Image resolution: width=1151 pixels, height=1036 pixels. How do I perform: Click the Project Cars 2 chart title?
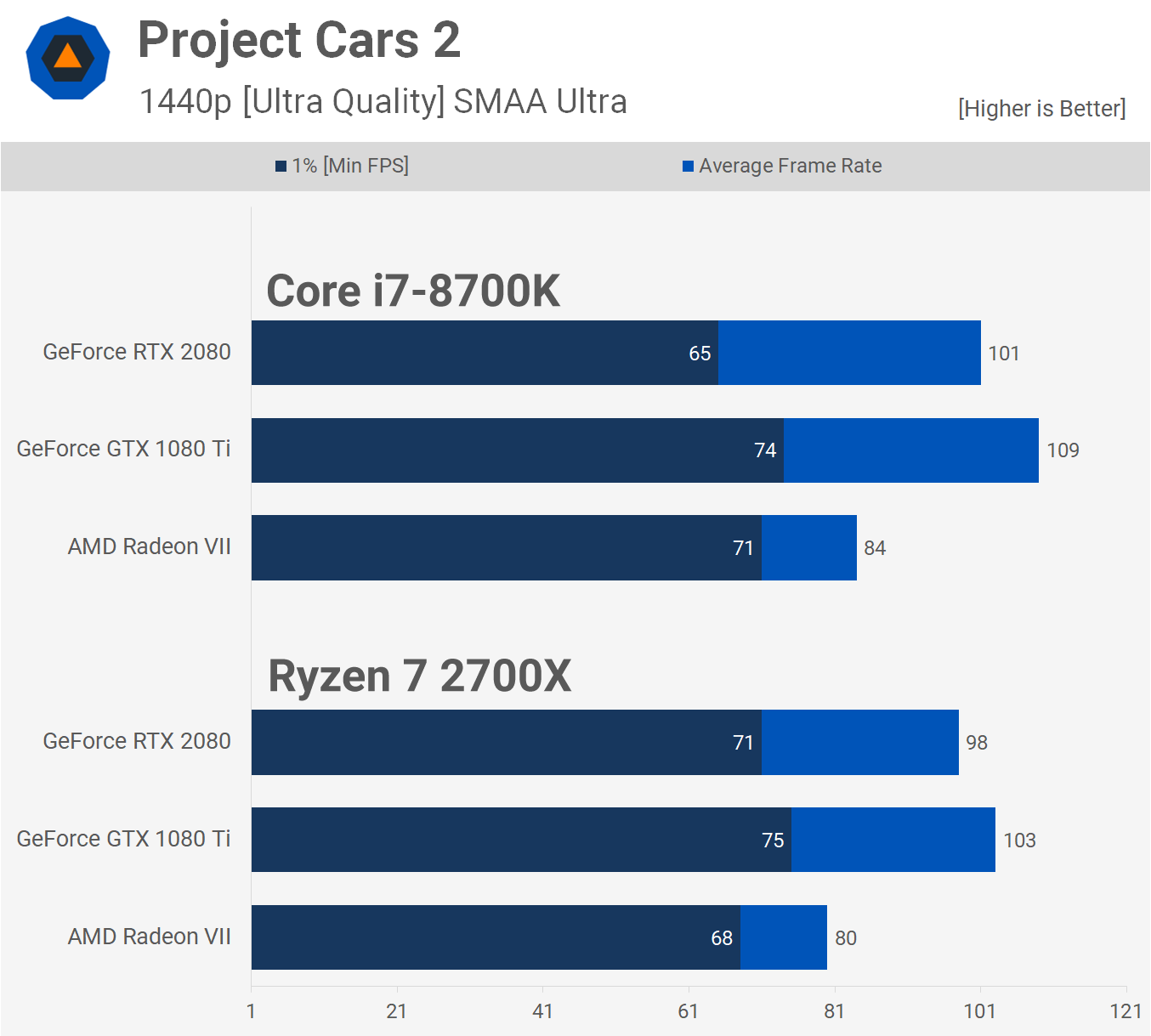[299, 40]
